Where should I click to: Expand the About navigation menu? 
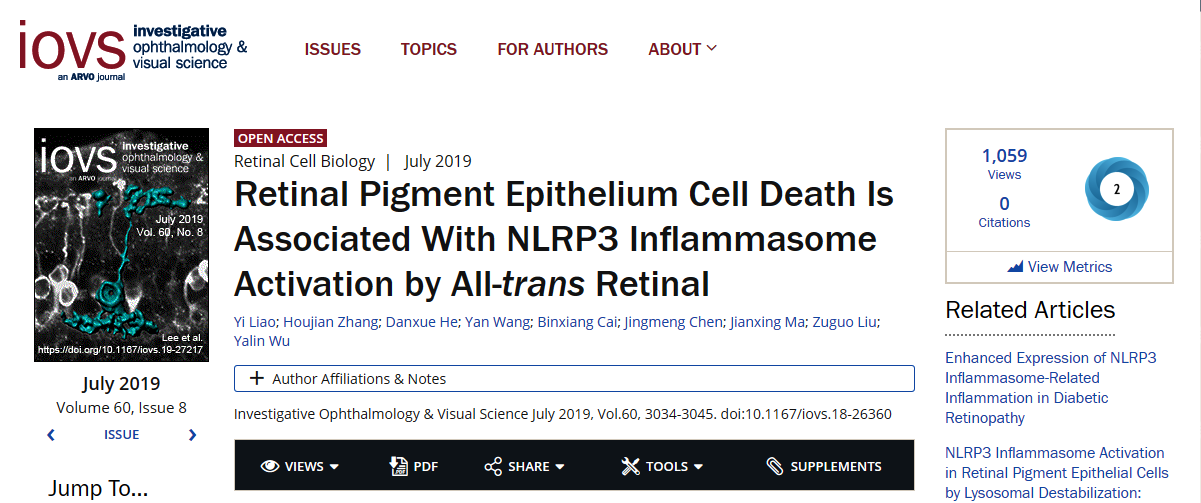tap(682, 49)
